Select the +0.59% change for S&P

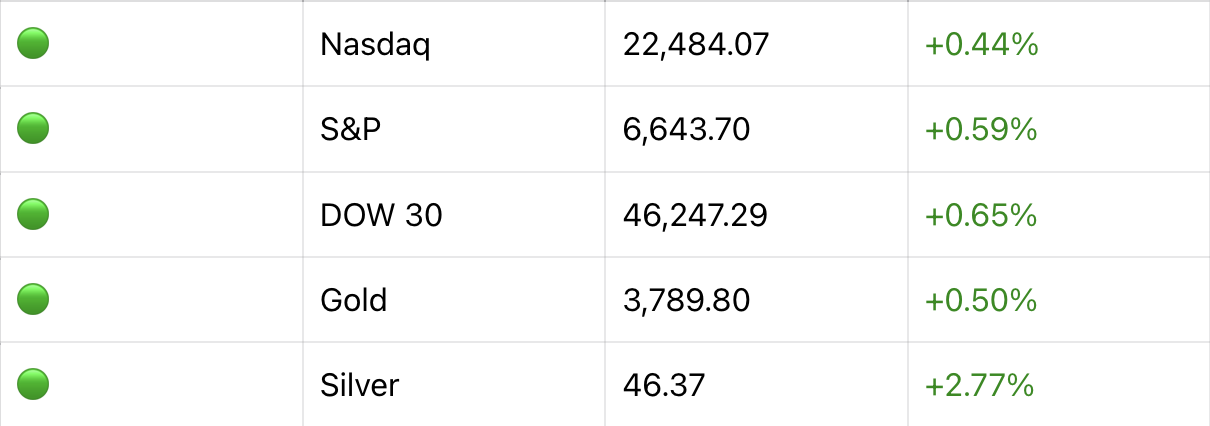[x=981, y=129]
